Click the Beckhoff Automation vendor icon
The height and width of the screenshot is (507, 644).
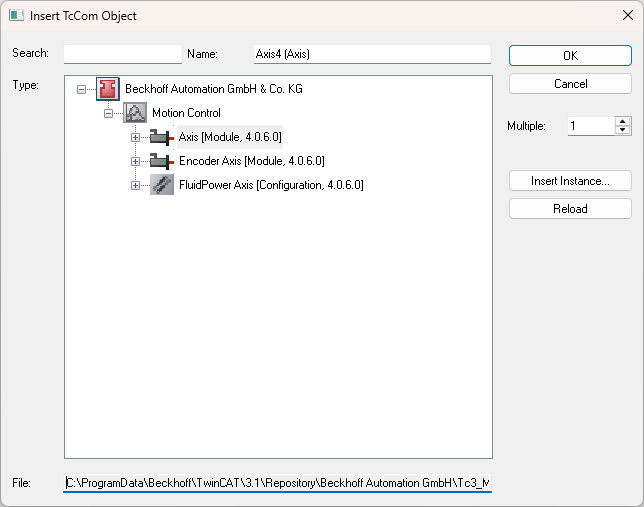(108, 89)
